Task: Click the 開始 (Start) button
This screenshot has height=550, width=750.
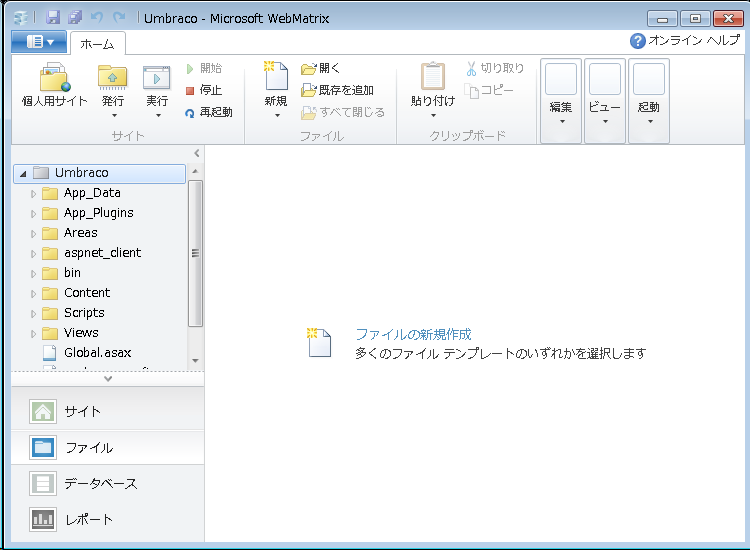Action: click(204, 68)
